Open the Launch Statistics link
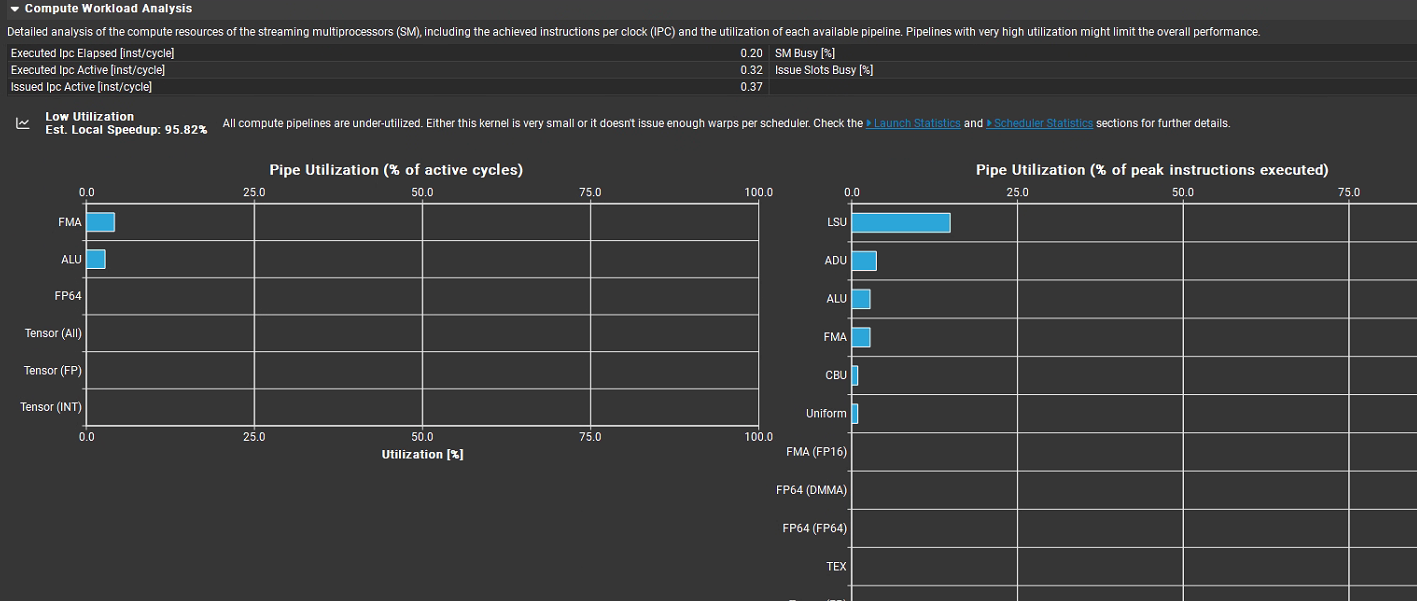The image size is (1417, 601). 916,123
